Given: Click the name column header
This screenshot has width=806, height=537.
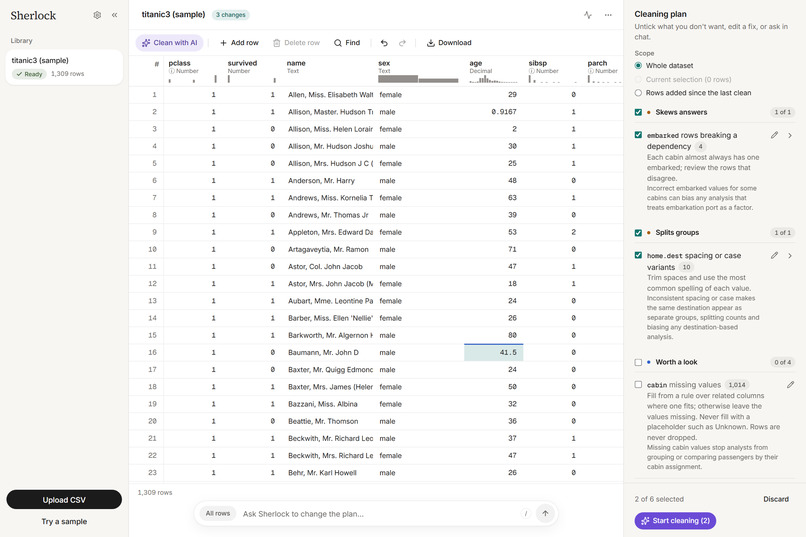Looking at the screenshot, I should 328,71.
